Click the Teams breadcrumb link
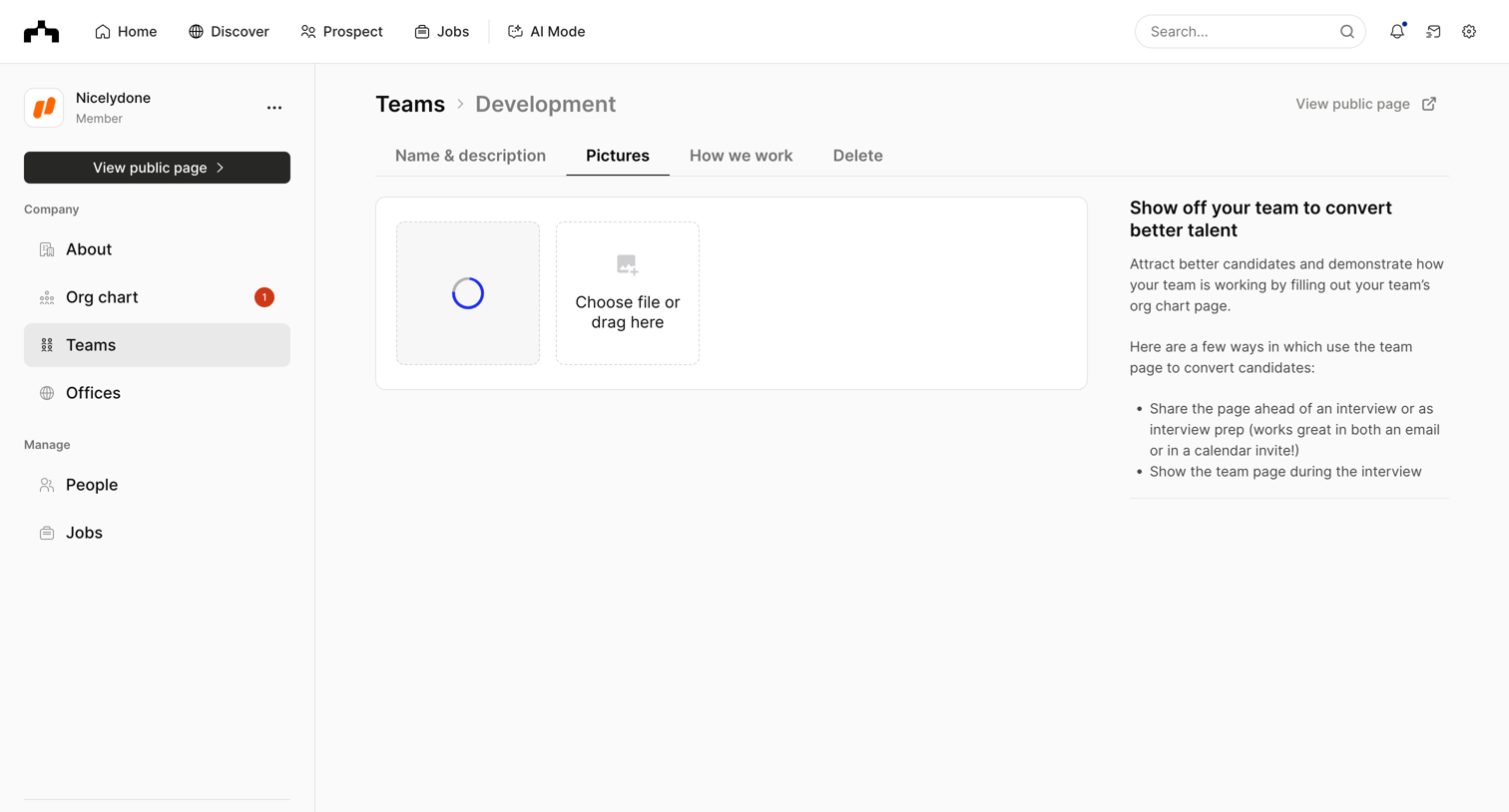 [x=410, y=104]
